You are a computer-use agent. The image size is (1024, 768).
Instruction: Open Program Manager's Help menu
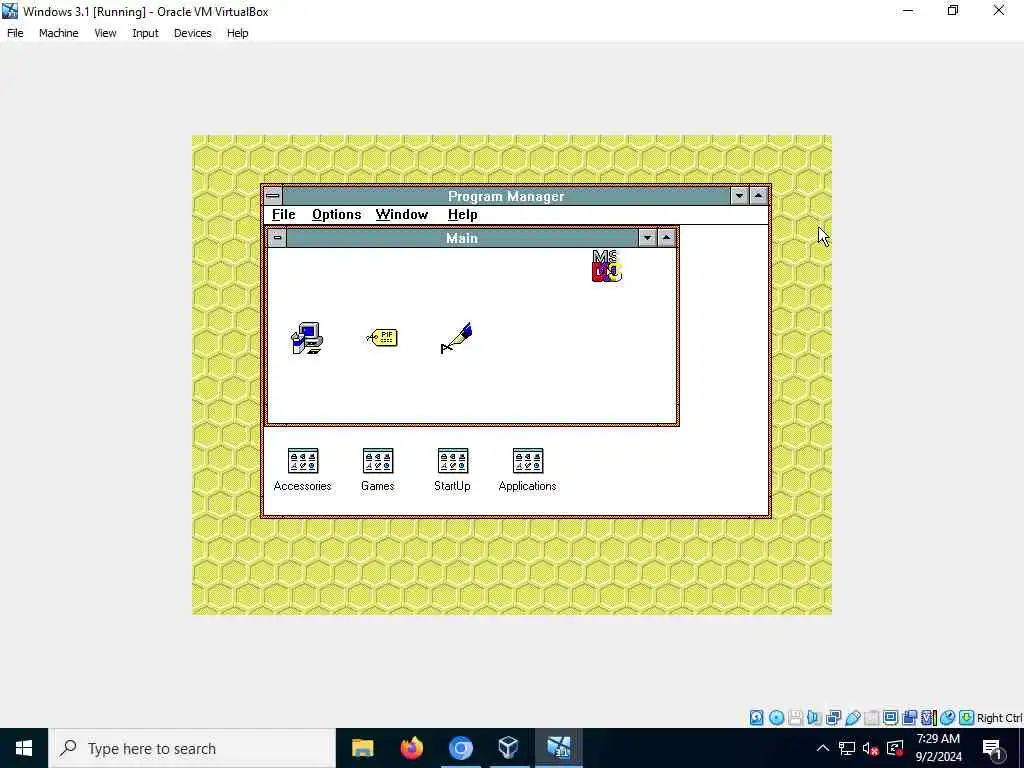[x=462, y=215]
